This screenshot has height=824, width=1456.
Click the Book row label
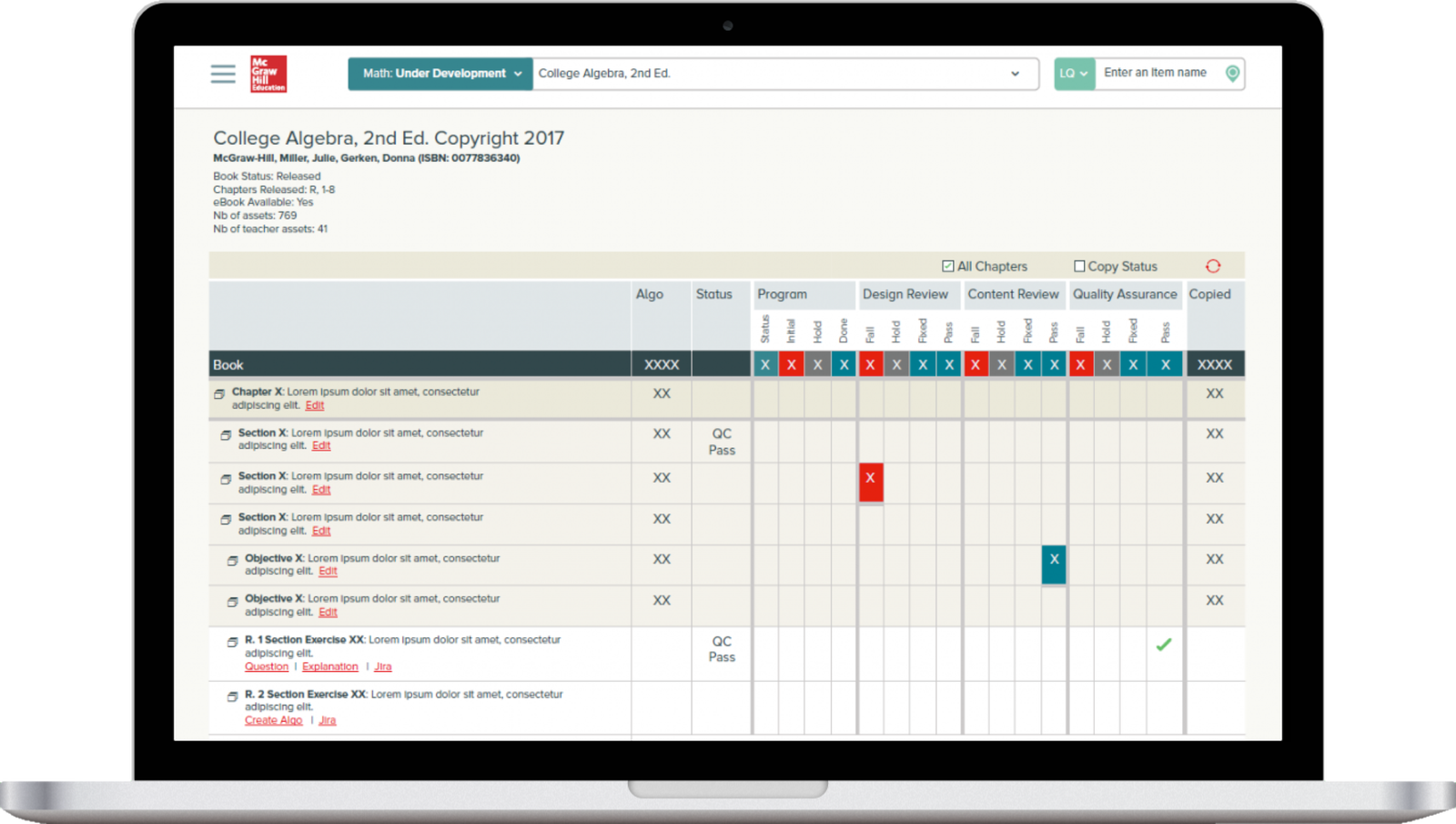coord(228,364)
